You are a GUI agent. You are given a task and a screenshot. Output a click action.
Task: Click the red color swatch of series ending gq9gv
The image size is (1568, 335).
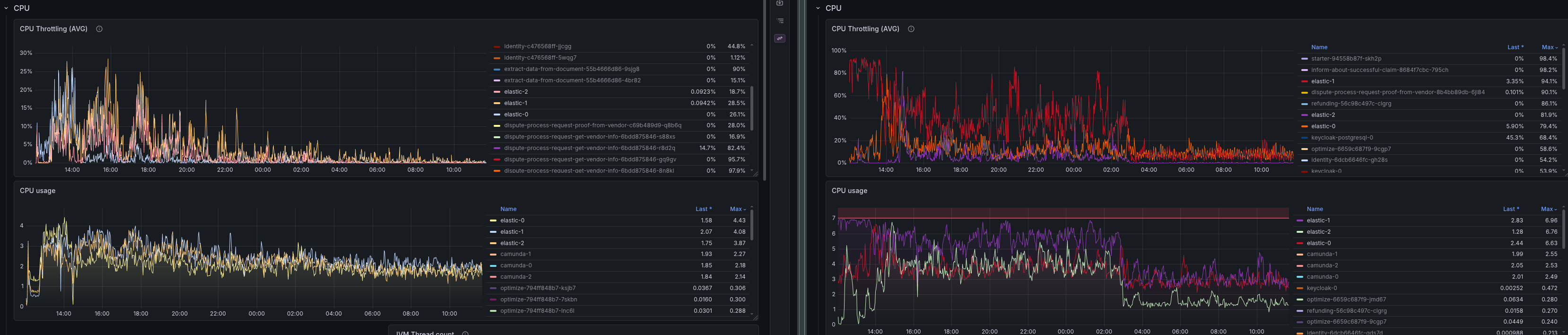pyautogui.click(x=497, y=159)
